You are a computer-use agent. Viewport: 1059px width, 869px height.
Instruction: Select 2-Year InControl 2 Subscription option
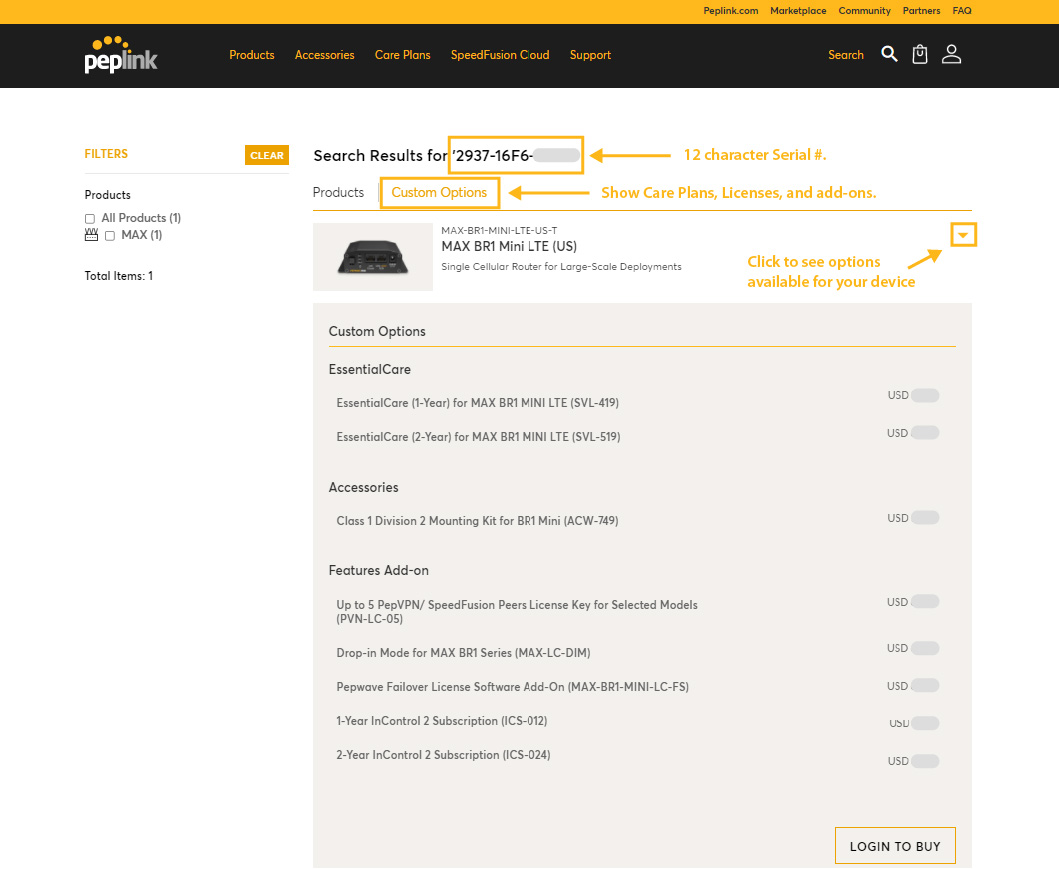(443, 755)
